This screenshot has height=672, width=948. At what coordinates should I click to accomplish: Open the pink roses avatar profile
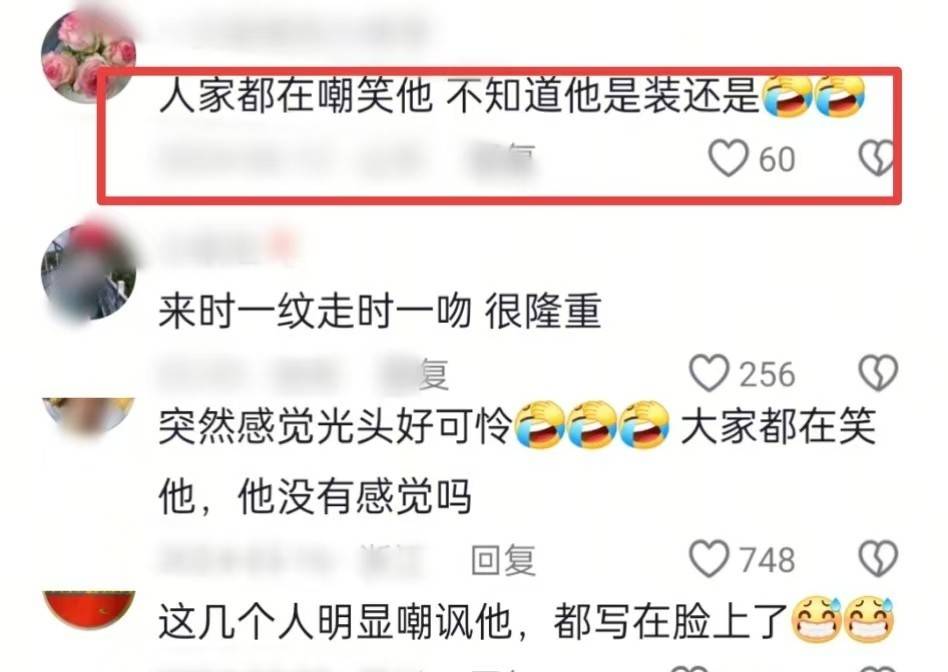click(88, 56)
